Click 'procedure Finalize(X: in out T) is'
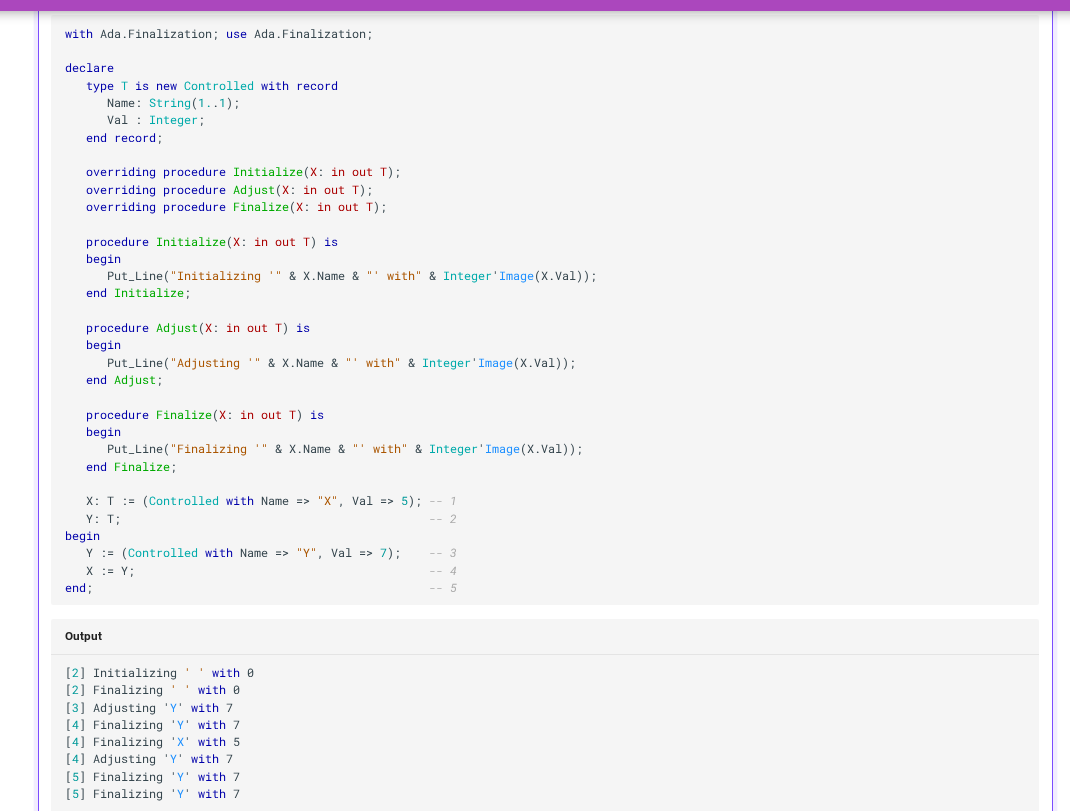Screen dimensions: 1070x811 coord(205,415)
